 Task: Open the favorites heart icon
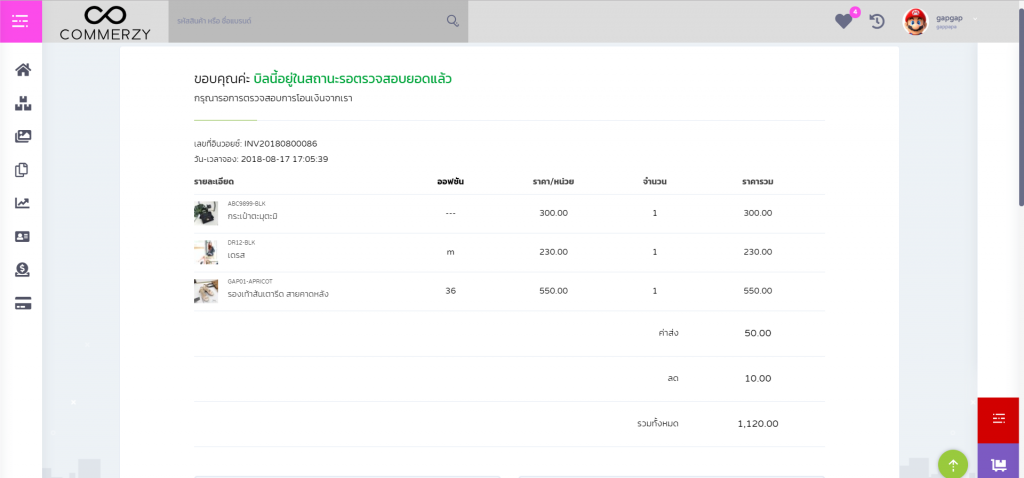844,22
